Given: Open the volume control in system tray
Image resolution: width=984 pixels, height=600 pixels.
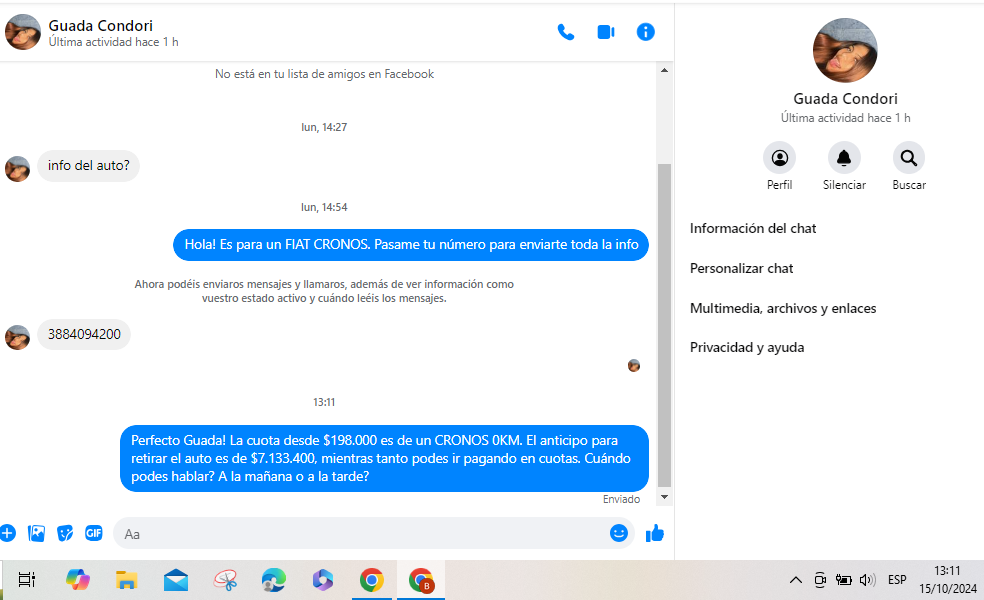Looking at the screenshot, I should click(867, 580).
